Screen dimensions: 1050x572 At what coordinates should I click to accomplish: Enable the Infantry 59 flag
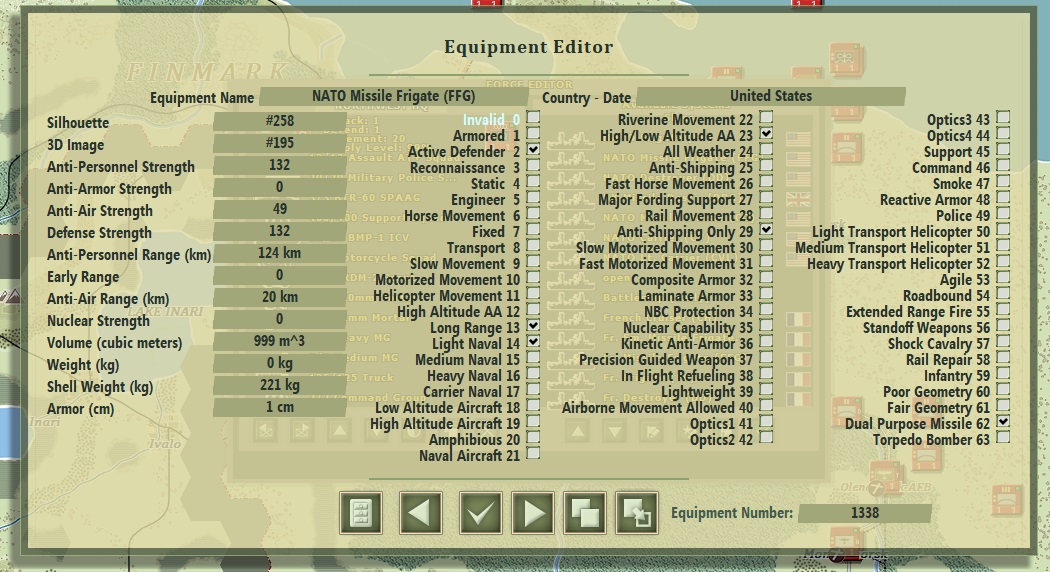1003,374
